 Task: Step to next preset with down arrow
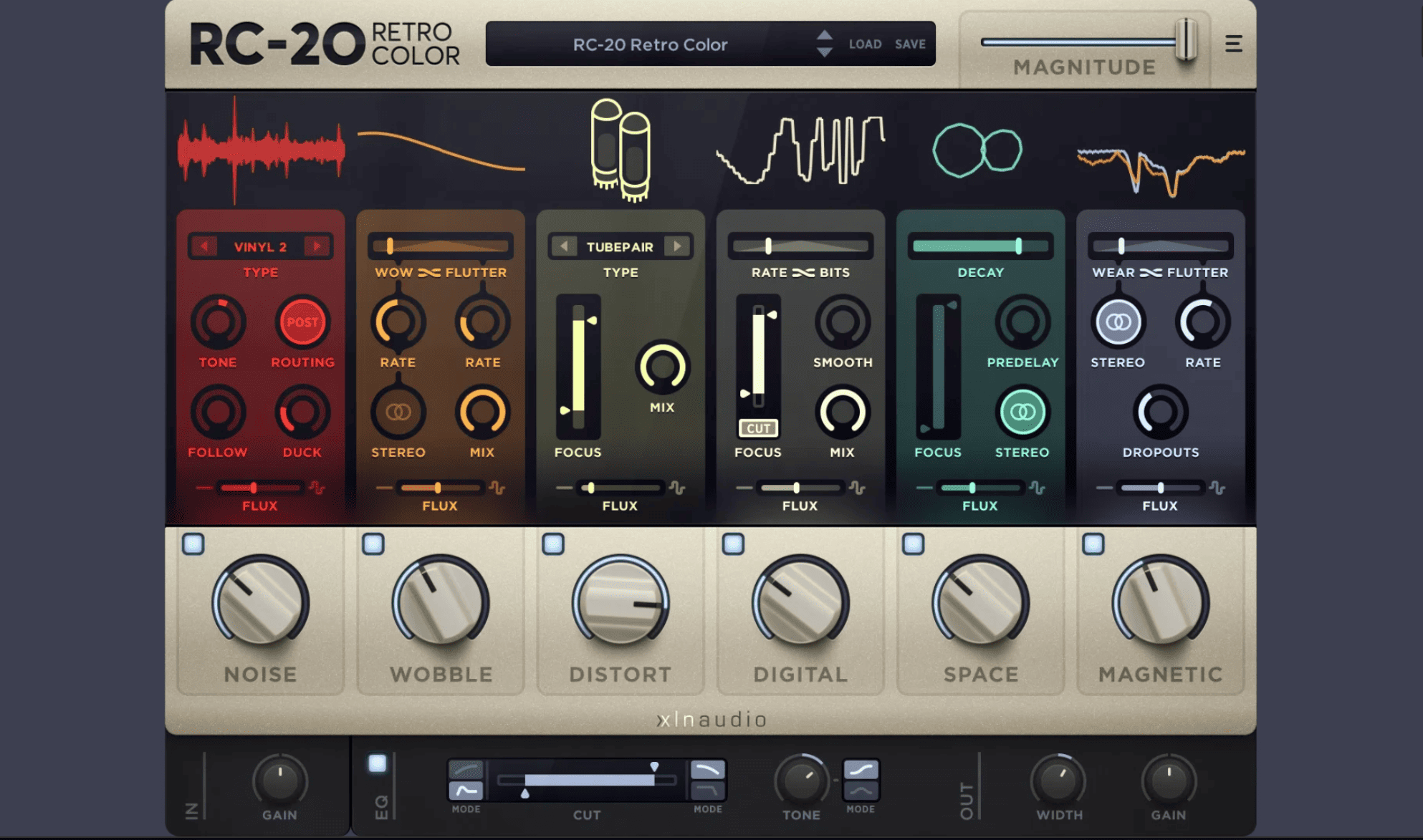coord(825,52)
